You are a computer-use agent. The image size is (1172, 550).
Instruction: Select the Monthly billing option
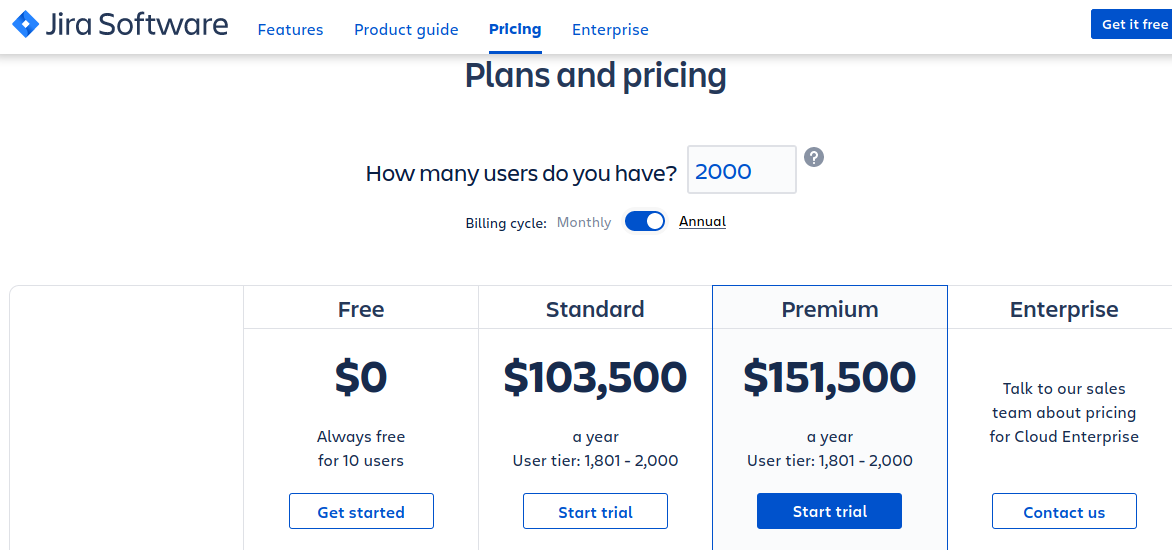(x=584, y=222)
